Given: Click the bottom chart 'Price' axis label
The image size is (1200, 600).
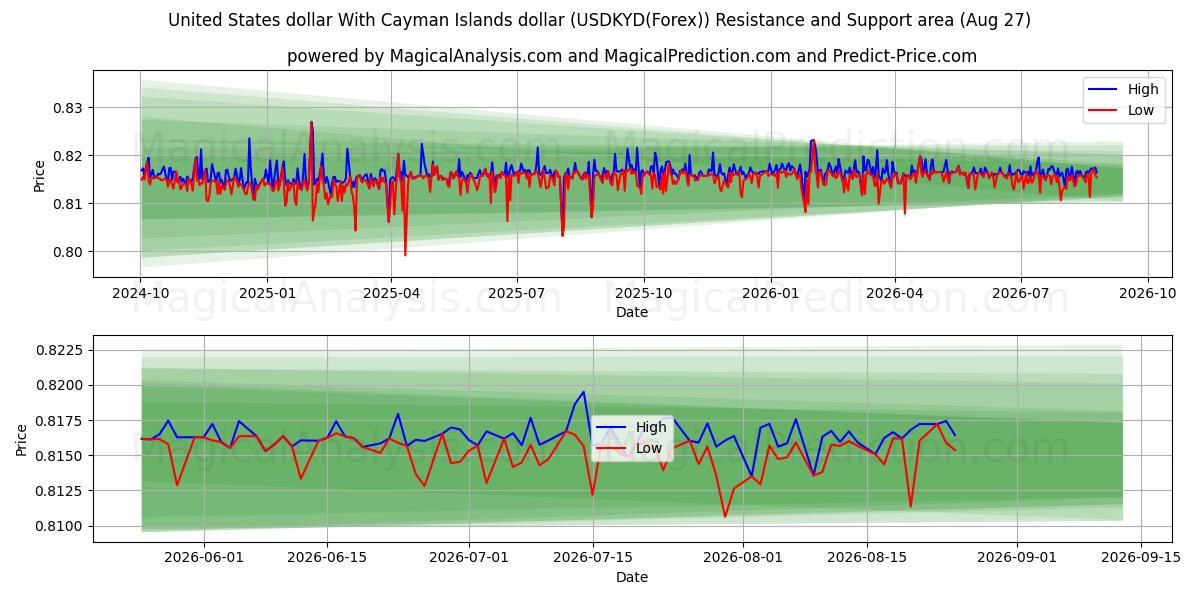Looking at the screenshot, I should [x=22, y=439].
